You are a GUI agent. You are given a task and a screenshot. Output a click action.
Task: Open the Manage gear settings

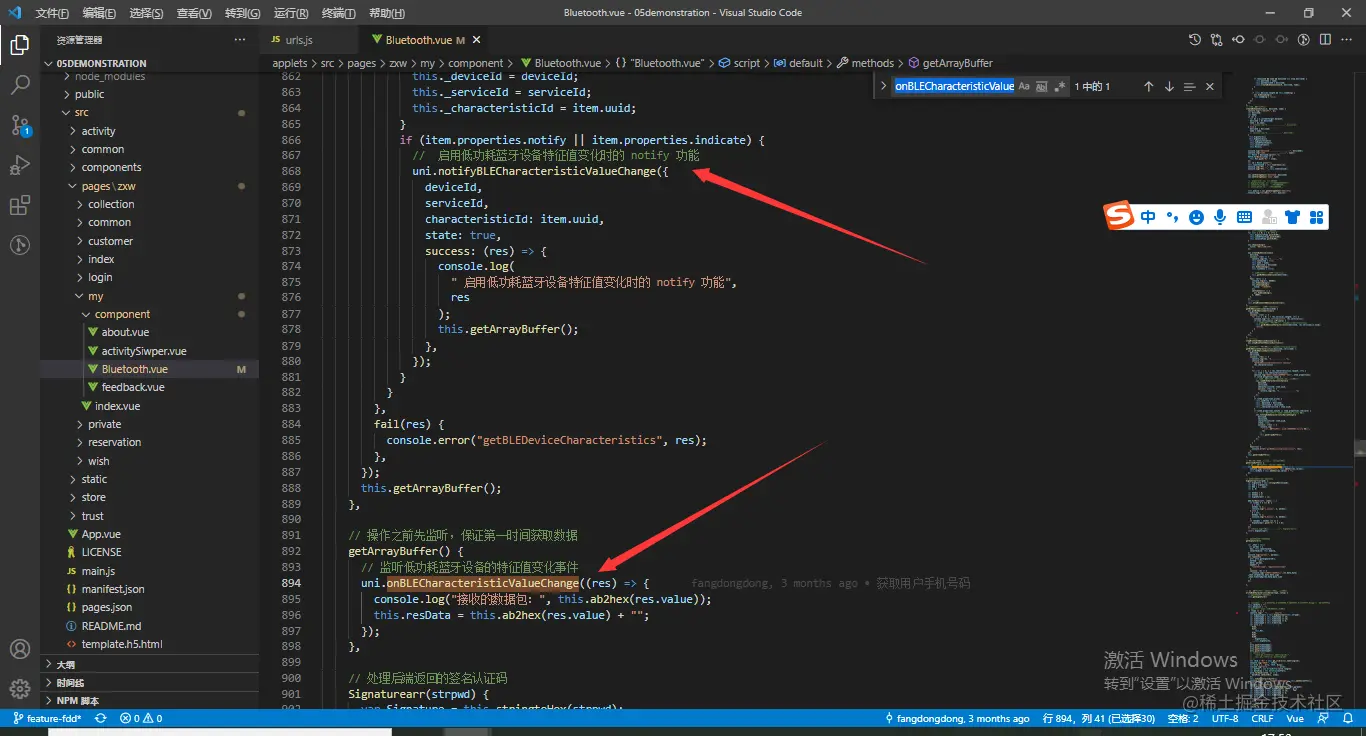click(19, 689)
